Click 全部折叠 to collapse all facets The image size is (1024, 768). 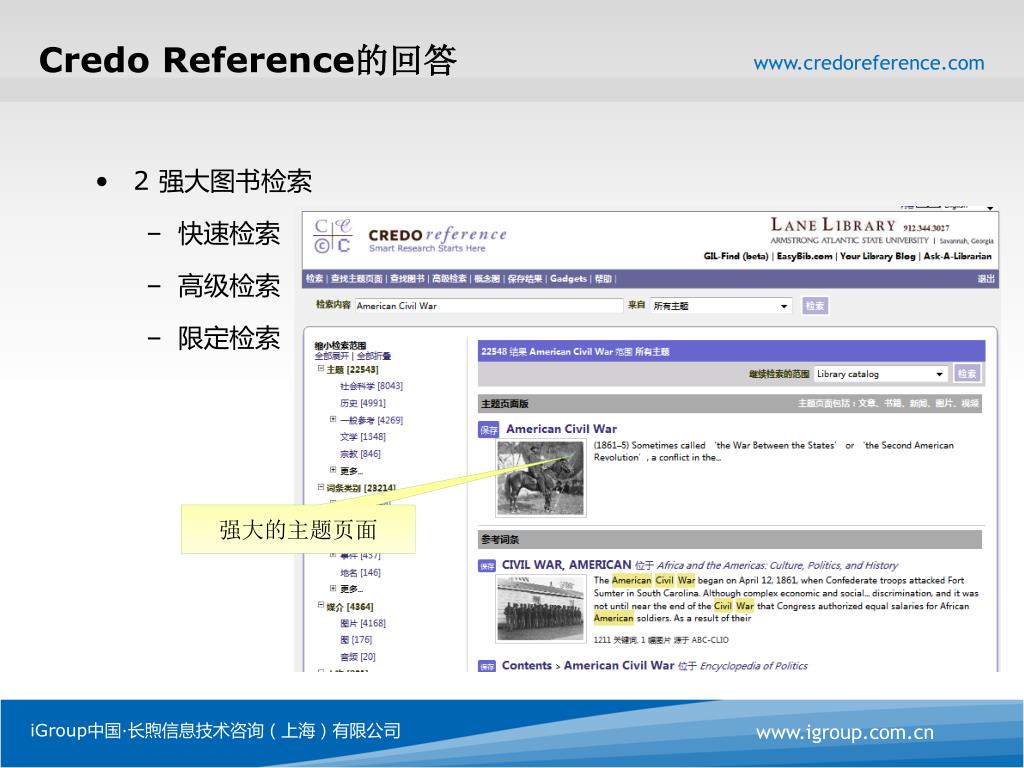pos(374,356)
